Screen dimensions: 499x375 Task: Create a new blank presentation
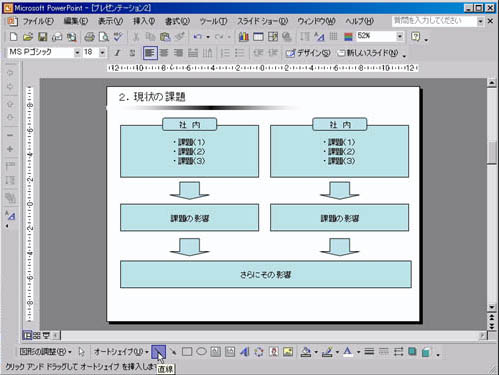pos(14,37)
